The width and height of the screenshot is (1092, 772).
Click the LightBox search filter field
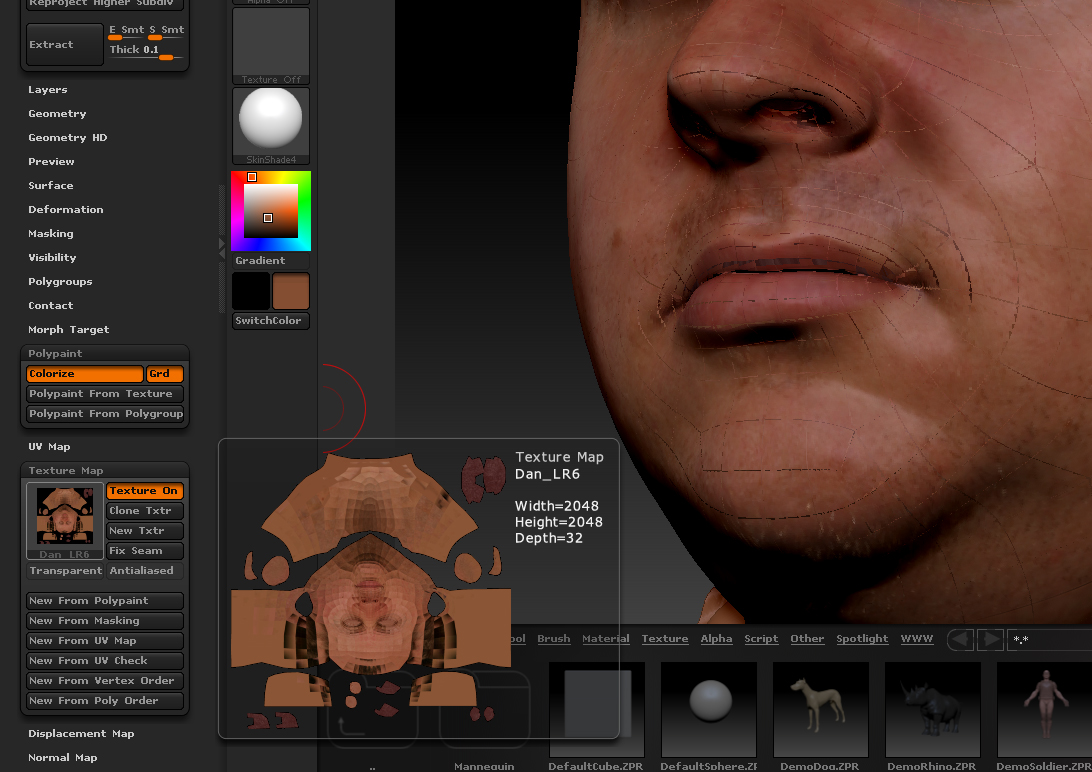coord(1050,639)
